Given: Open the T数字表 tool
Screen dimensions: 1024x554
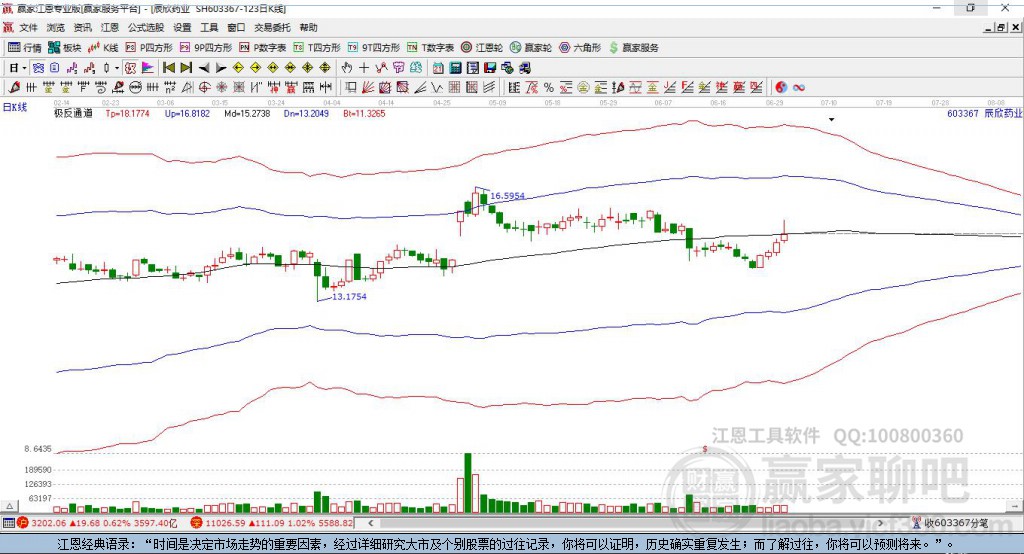Looking at the screenshot, I should tap(430, 48).
